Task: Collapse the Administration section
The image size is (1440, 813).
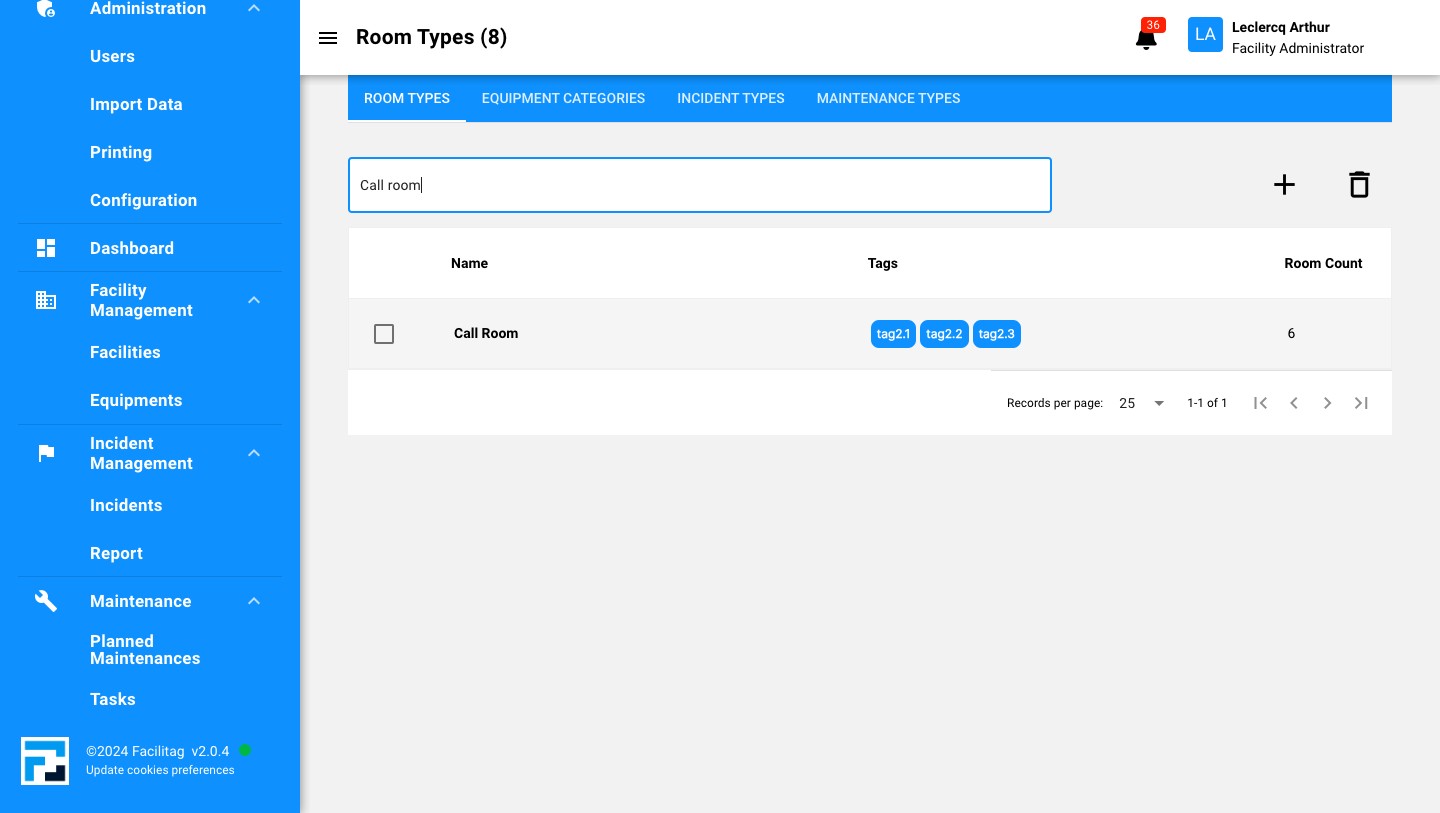Action: click(x=254, y=8)
